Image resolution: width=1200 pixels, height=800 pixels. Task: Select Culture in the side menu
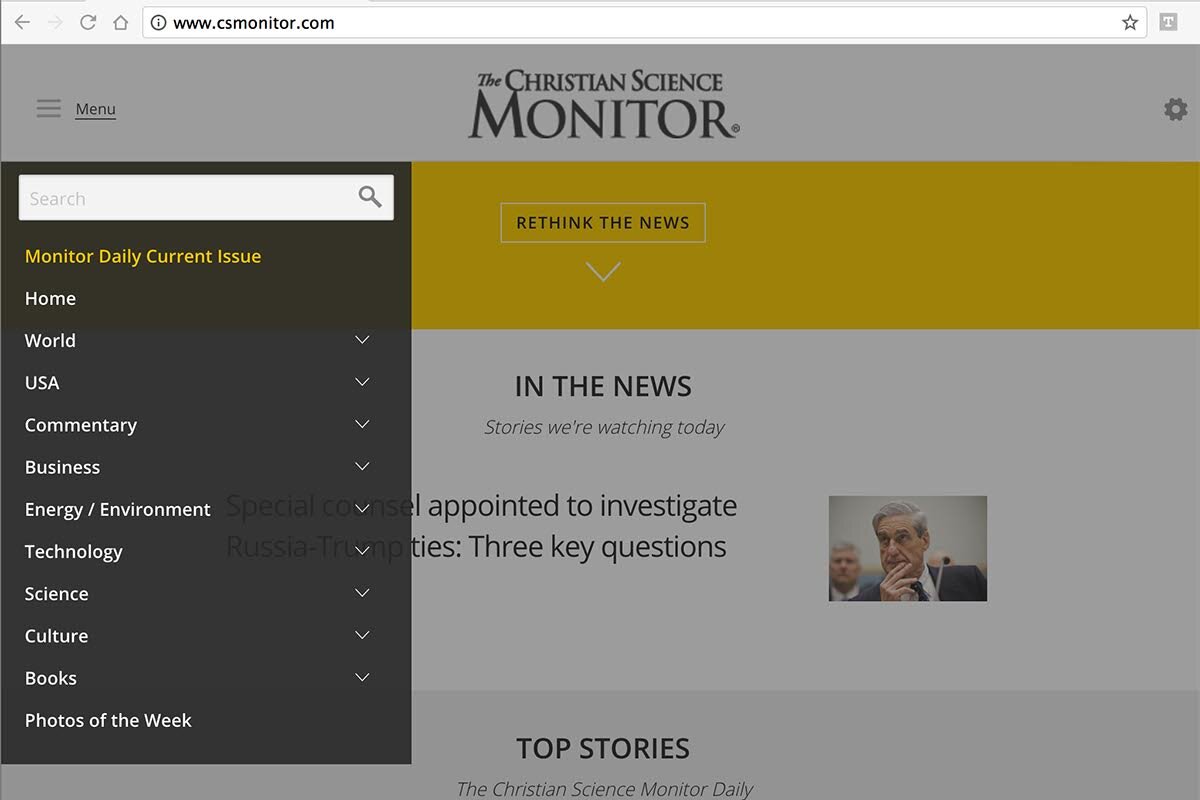(57, 636)
